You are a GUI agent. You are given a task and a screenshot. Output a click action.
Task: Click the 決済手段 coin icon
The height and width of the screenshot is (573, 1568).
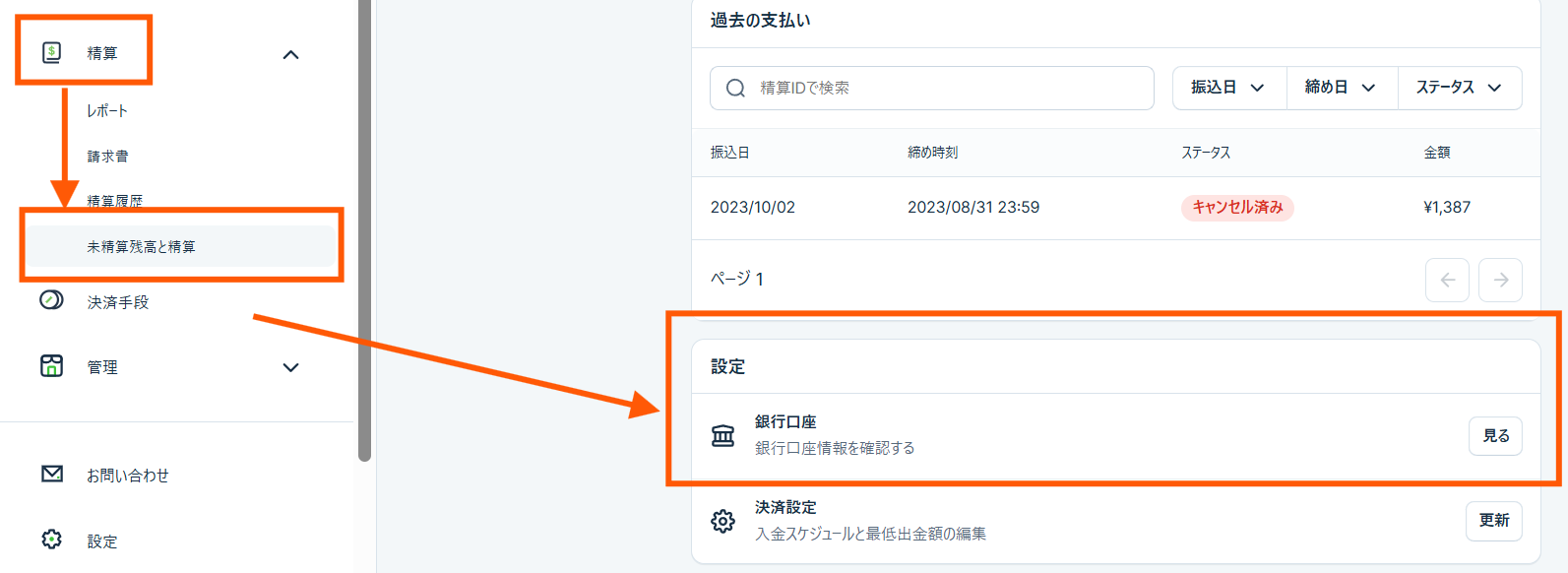pyautogui.click(x=51, y=300)
